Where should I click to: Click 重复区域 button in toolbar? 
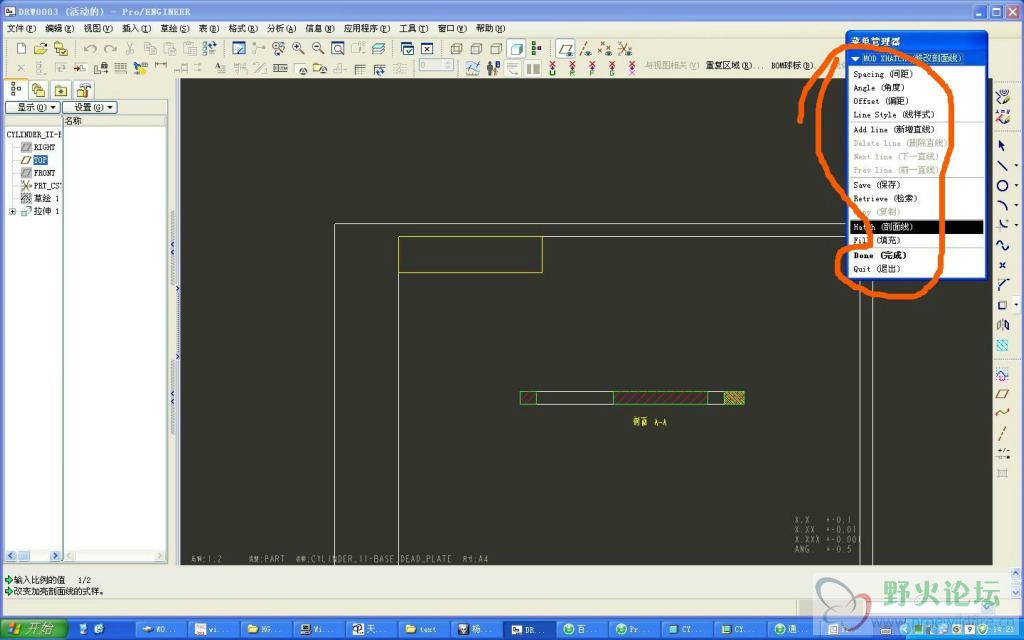[734, 65]
